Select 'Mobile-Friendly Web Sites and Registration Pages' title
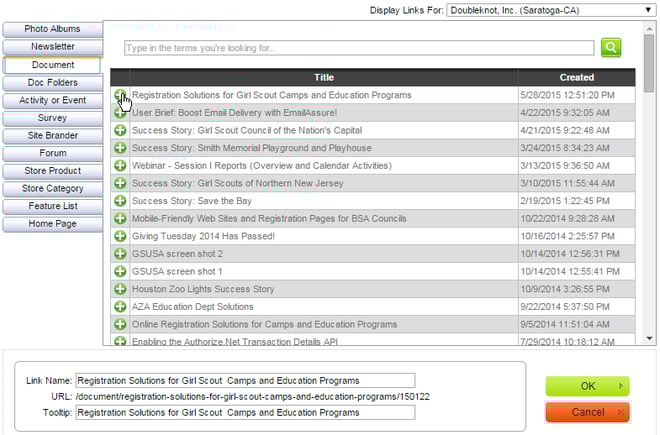This screenshot has height=435, width=660. click(x=269, y=219)
